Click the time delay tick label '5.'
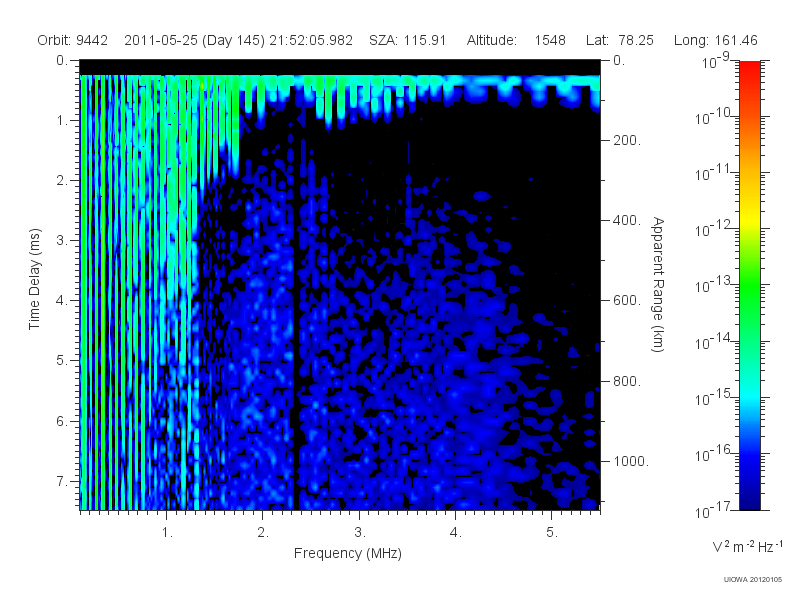This screenshot has height=600, width=800. click(x=62, y=360)
